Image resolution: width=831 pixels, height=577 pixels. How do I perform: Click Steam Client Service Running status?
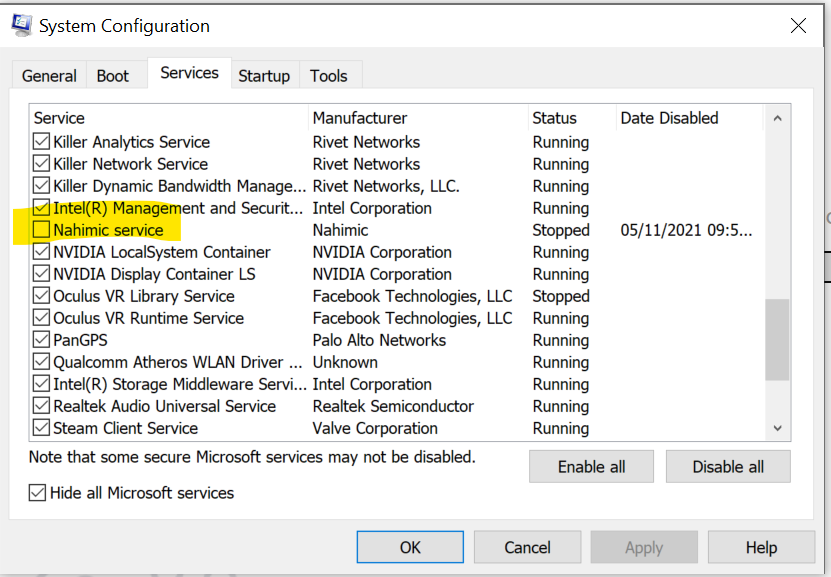[x=561, y=428]
